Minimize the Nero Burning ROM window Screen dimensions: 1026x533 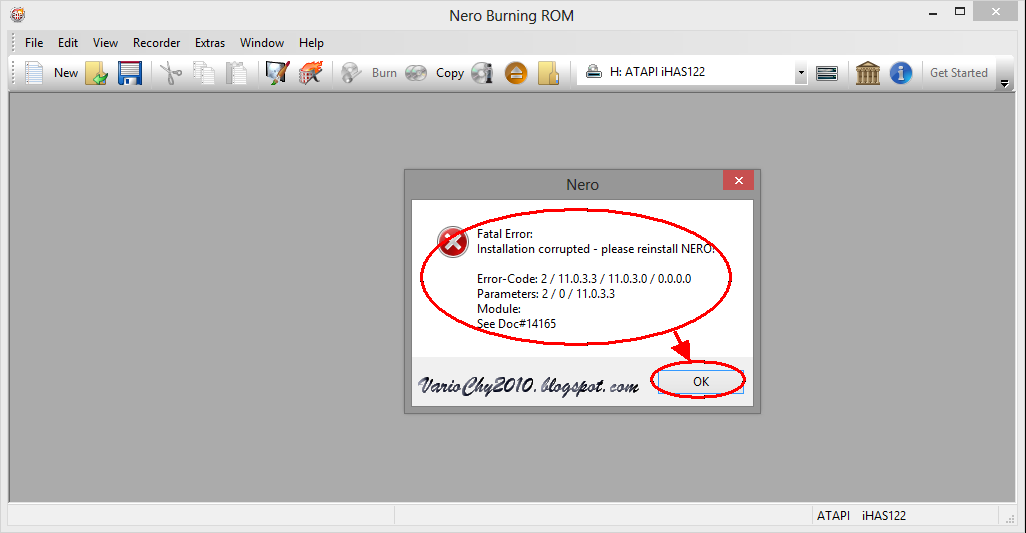933,12
